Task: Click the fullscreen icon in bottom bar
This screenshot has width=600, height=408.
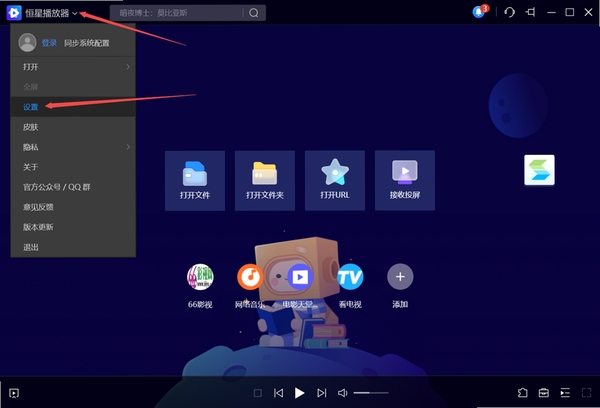Action: coord(586,393)
